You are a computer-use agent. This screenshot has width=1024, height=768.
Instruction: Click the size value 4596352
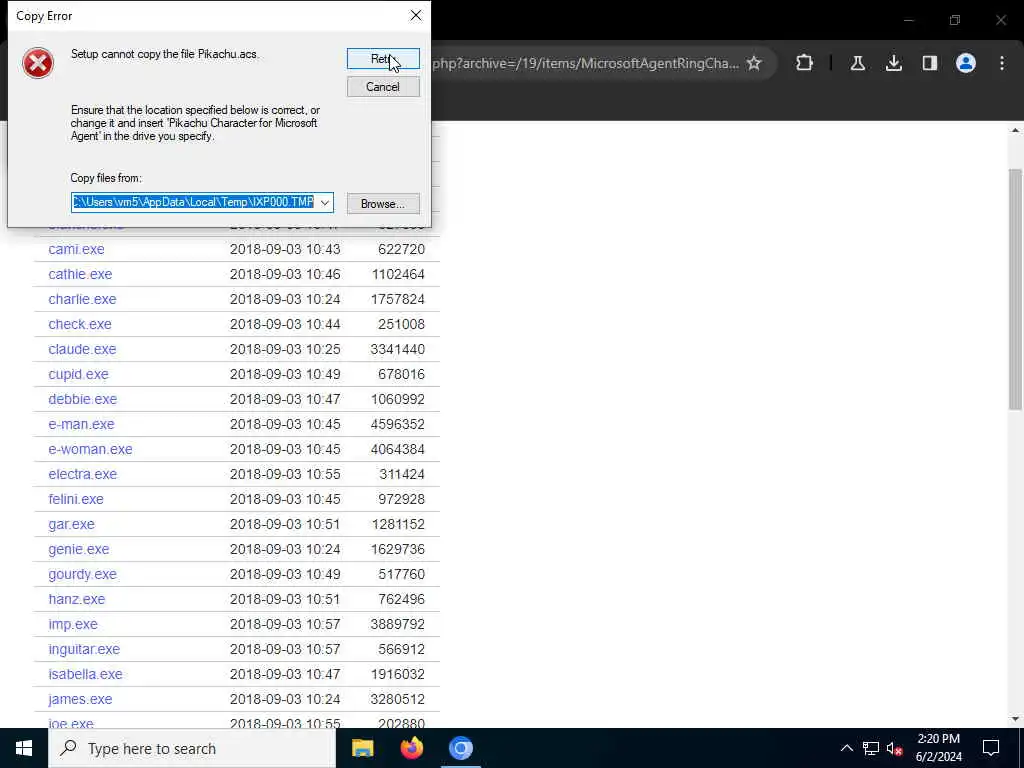398,424
